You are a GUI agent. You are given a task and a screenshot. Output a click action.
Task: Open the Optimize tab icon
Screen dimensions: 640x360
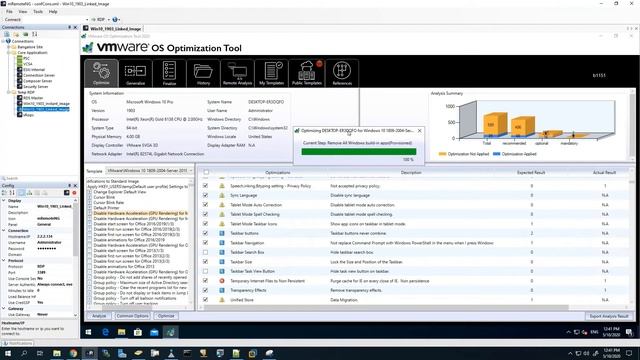(101, 73)
